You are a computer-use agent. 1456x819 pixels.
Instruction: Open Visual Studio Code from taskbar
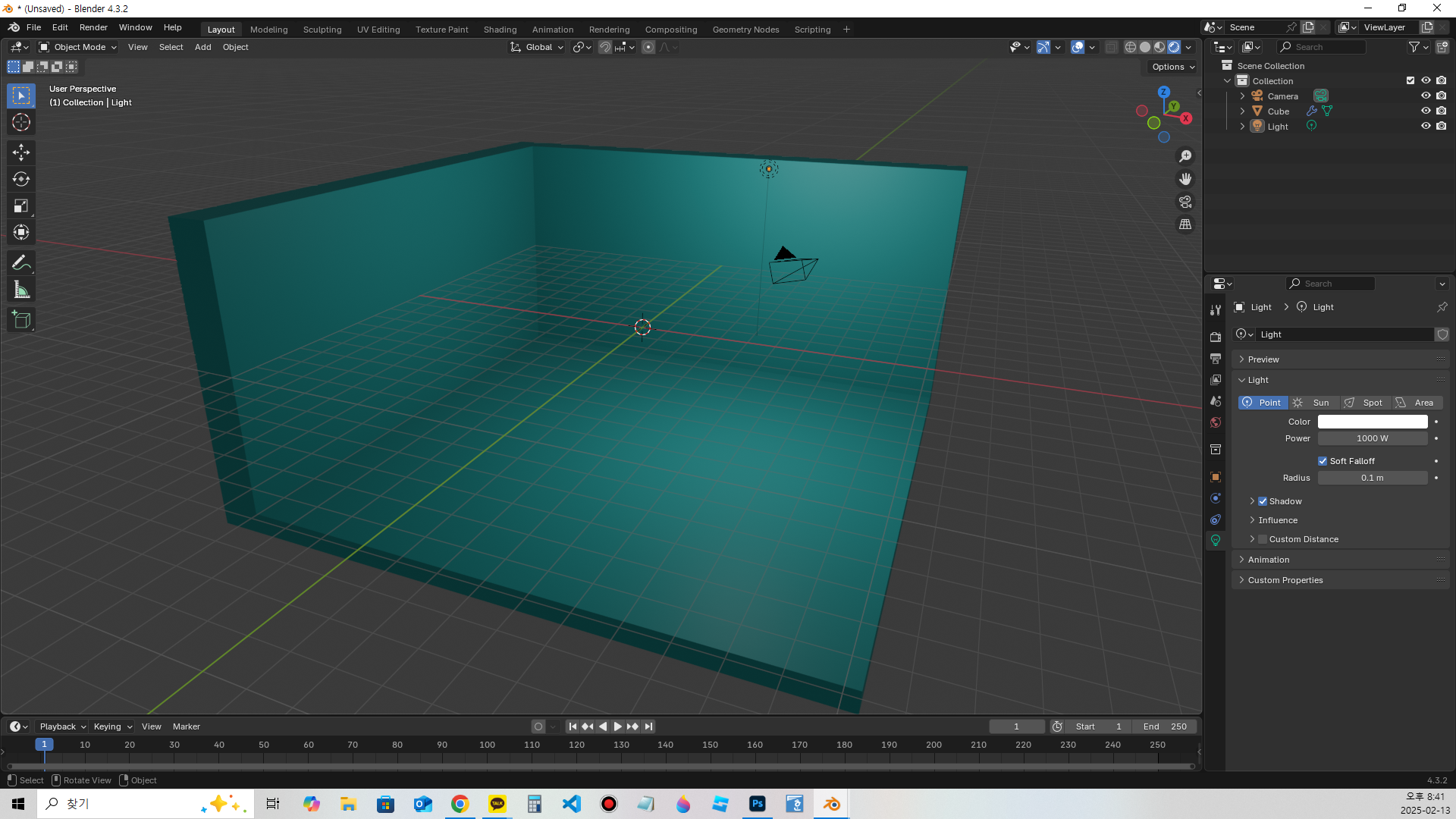click(x=572, y=804)
